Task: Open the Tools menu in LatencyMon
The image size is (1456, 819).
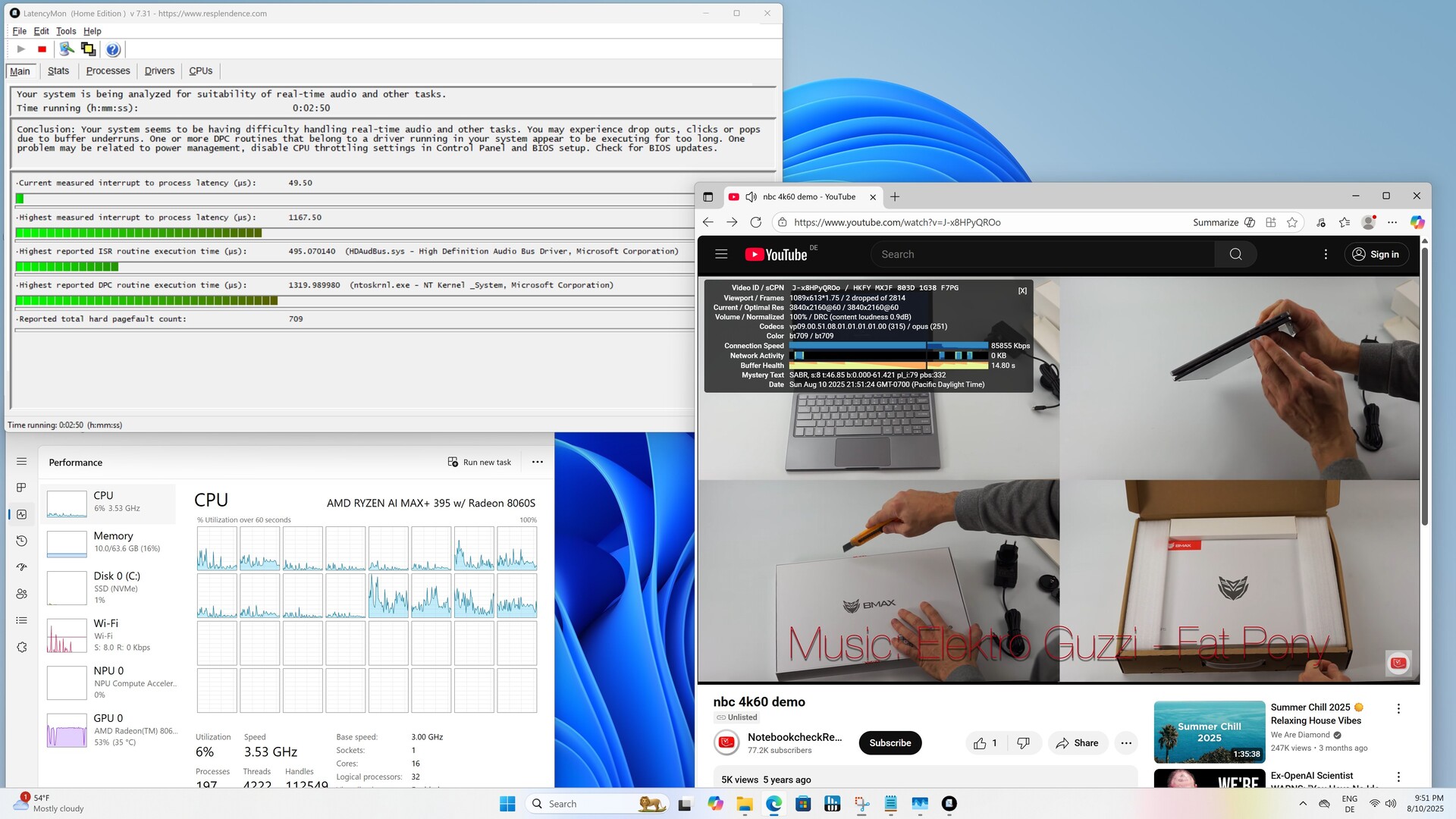Action: tap(66, 31)
